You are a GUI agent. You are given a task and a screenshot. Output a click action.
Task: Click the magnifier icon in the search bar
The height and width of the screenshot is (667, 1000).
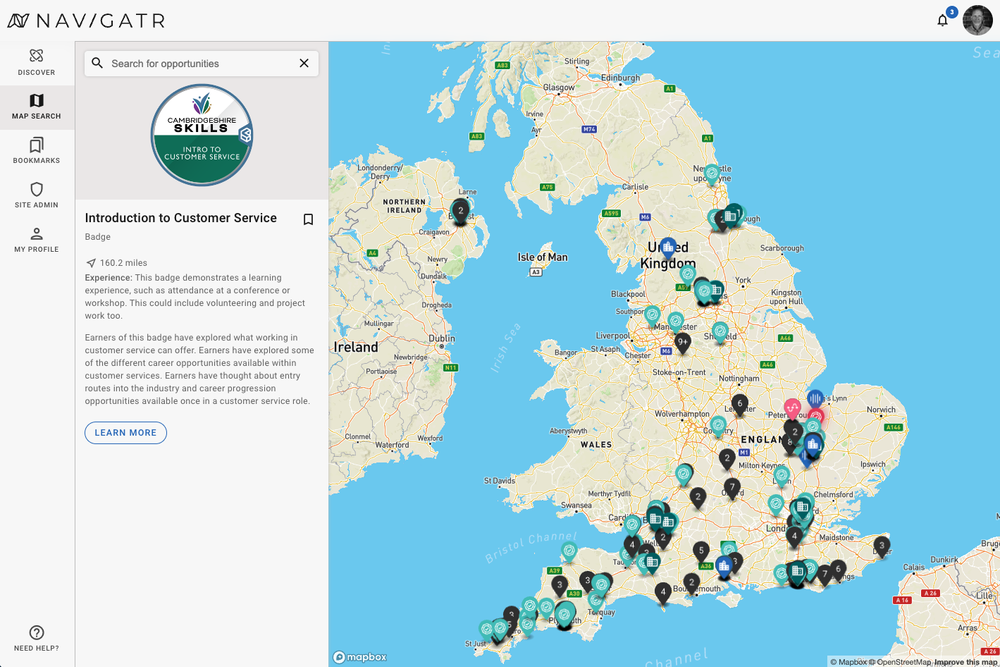97,62
